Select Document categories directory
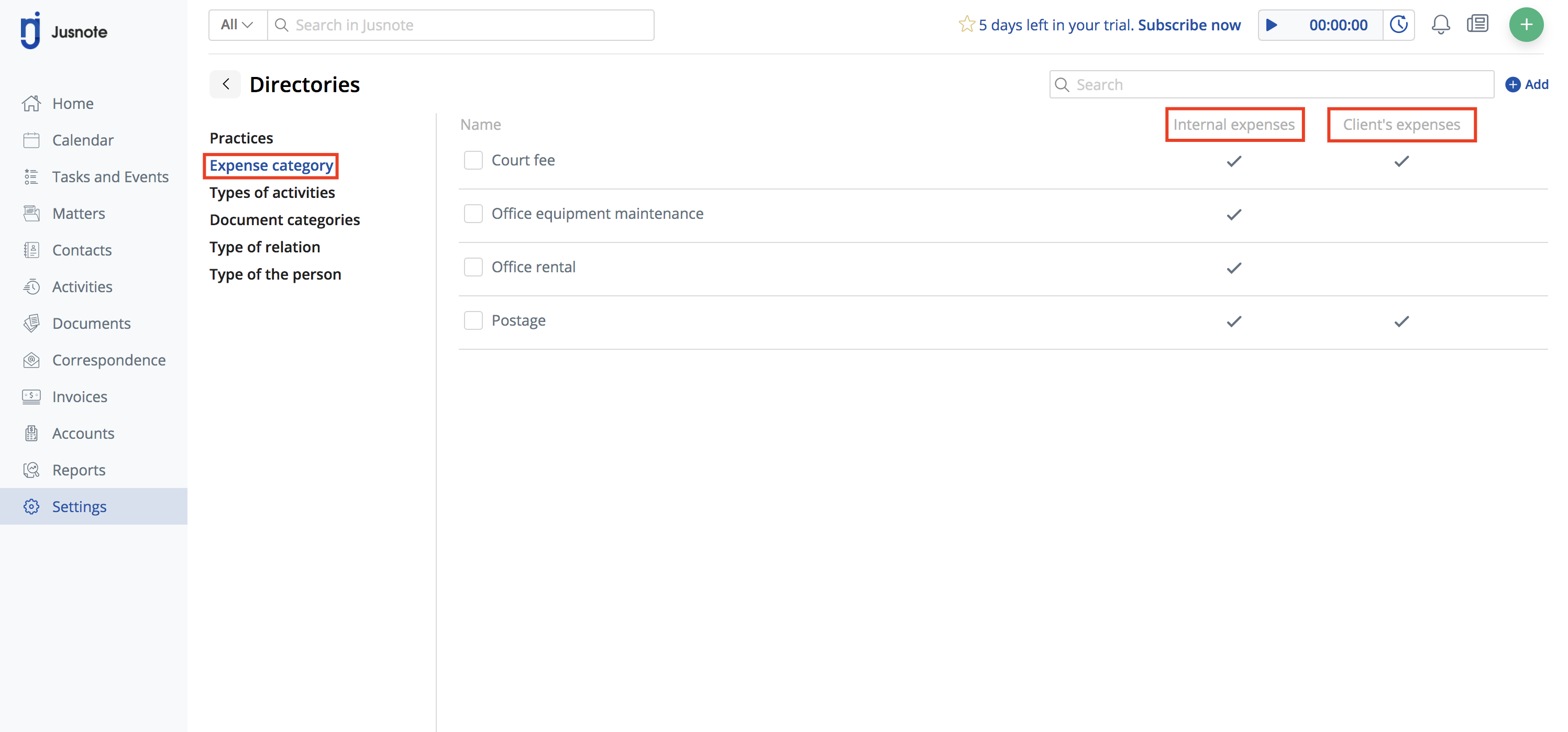Screen dimensions: 1568x732 click(x=284, y=220)
